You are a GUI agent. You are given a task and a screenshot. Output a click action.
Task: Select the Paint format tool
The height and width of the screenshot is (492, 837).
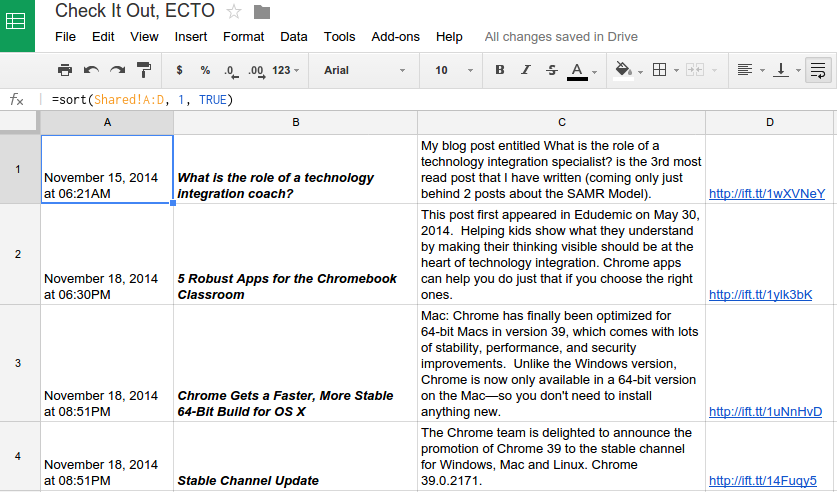[144, 70]
